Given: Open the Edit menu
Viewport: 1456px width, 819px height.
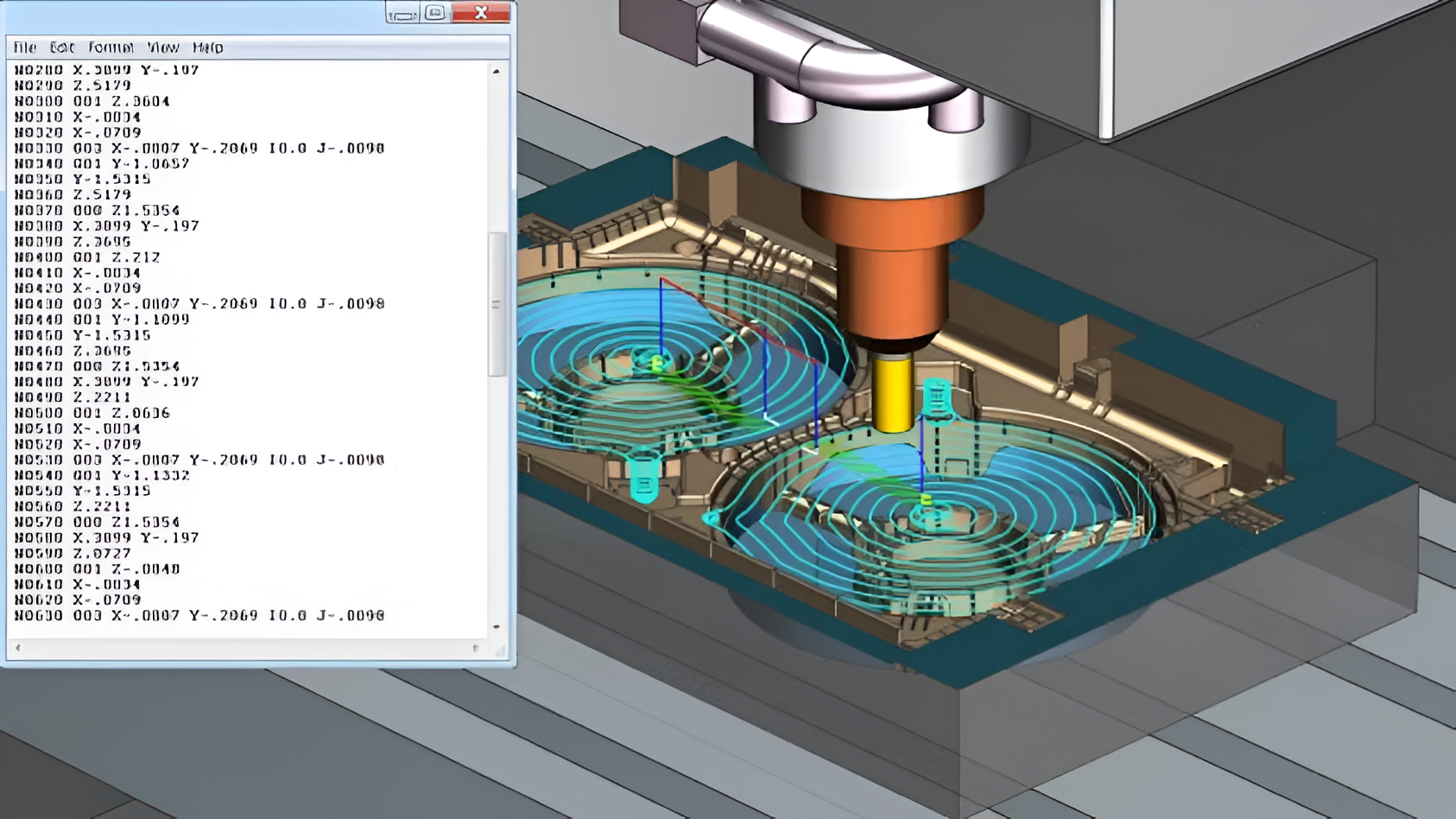Looking at the screenshot, I should 62,48.
